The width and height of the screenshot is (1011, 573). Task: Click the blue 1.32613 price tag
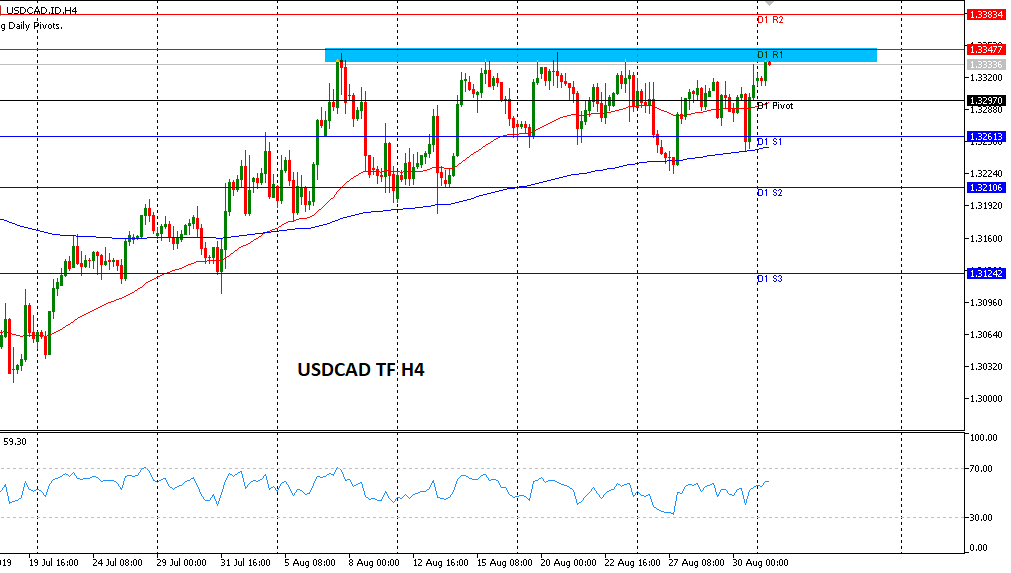coord(986,136)
